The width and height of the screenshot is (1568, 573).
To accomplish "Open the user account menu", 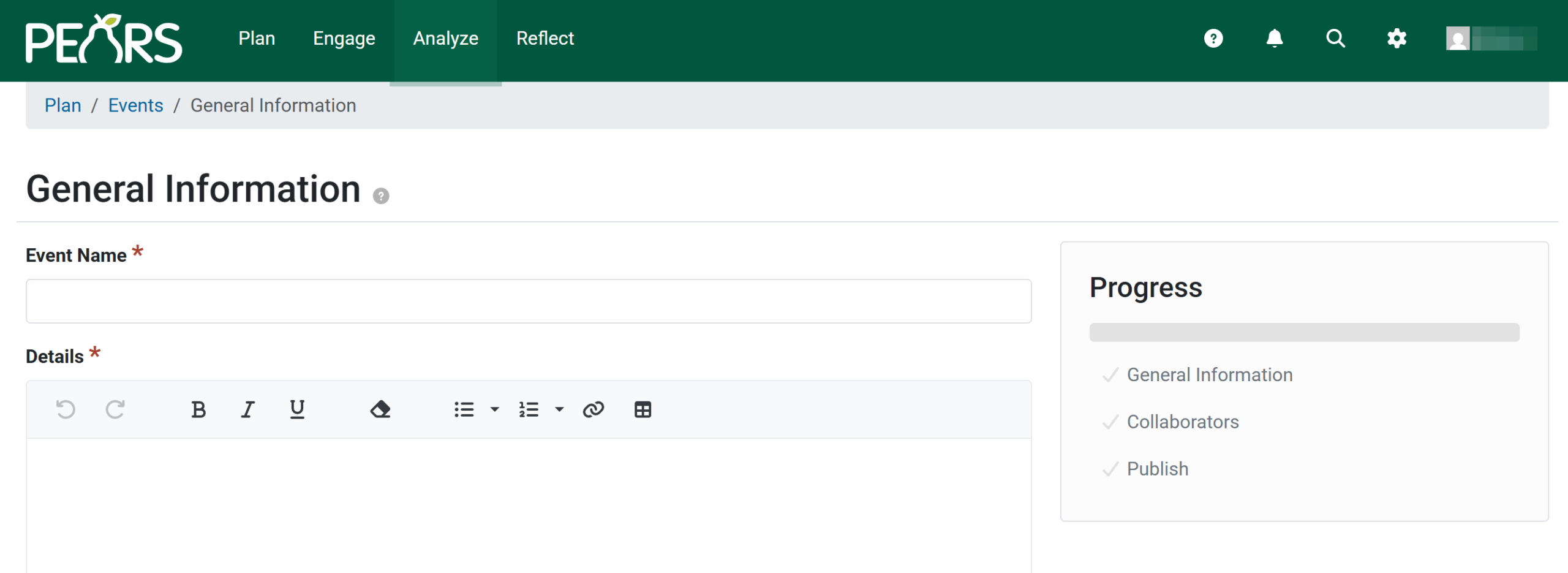I will [x=1491, y=39].
